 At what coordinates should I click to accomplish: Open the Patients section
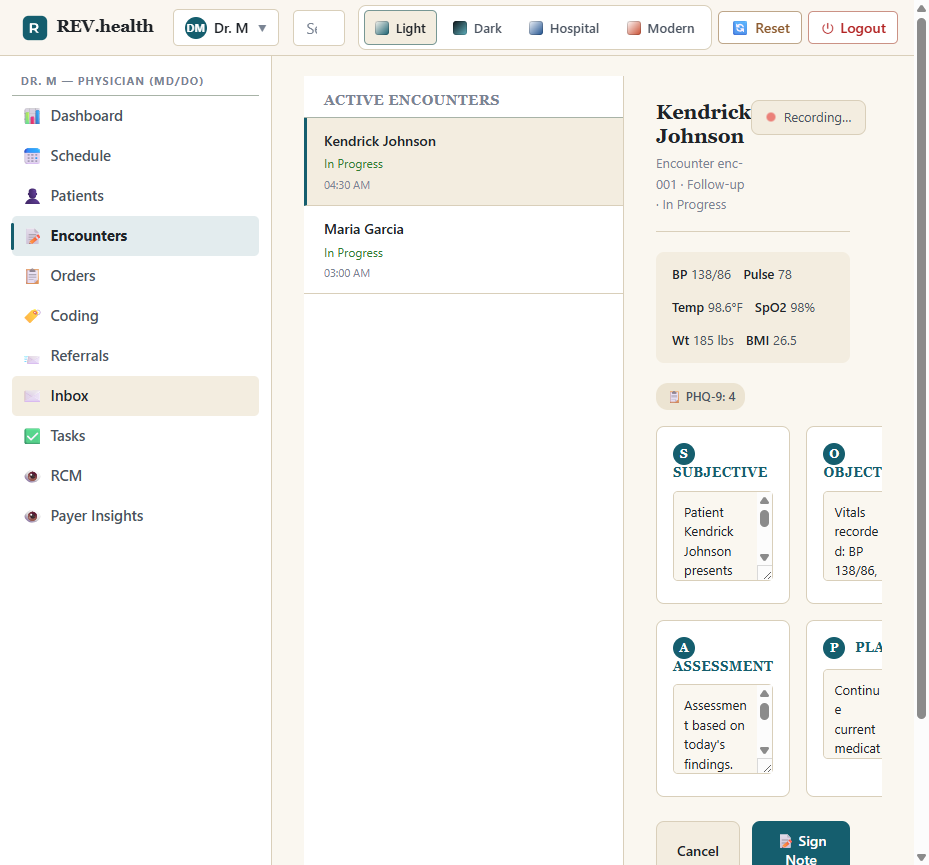(135, 196)
